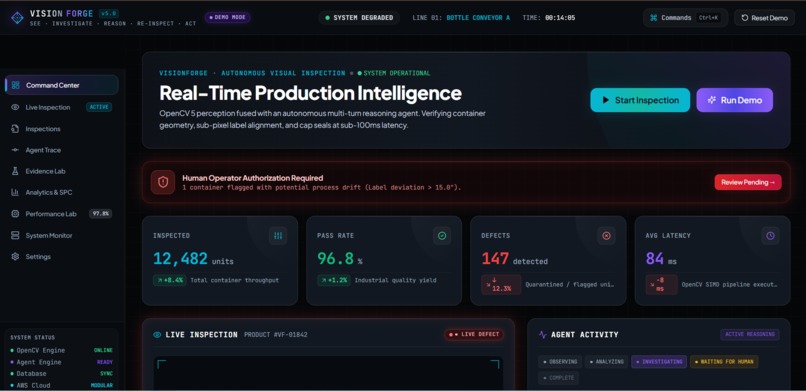The image size is (806, 391).
Task: Click the 97.8% badge on Performance Lab
Action: coord(101,214)
